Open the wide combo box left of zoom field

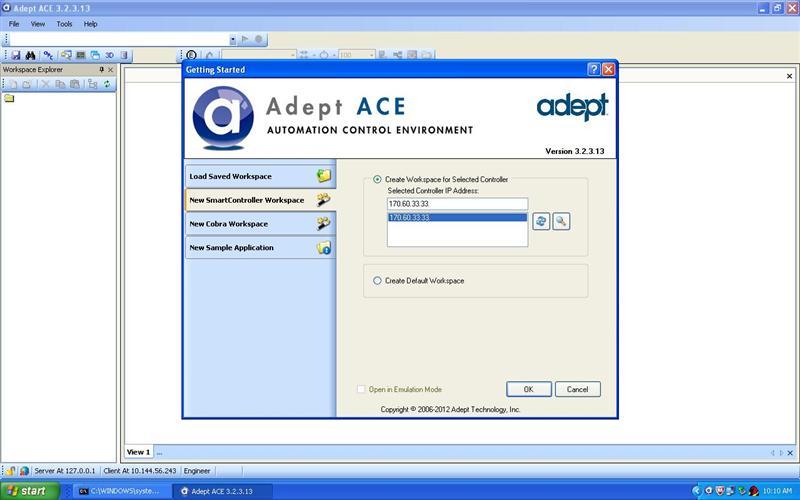click(259, 55)
